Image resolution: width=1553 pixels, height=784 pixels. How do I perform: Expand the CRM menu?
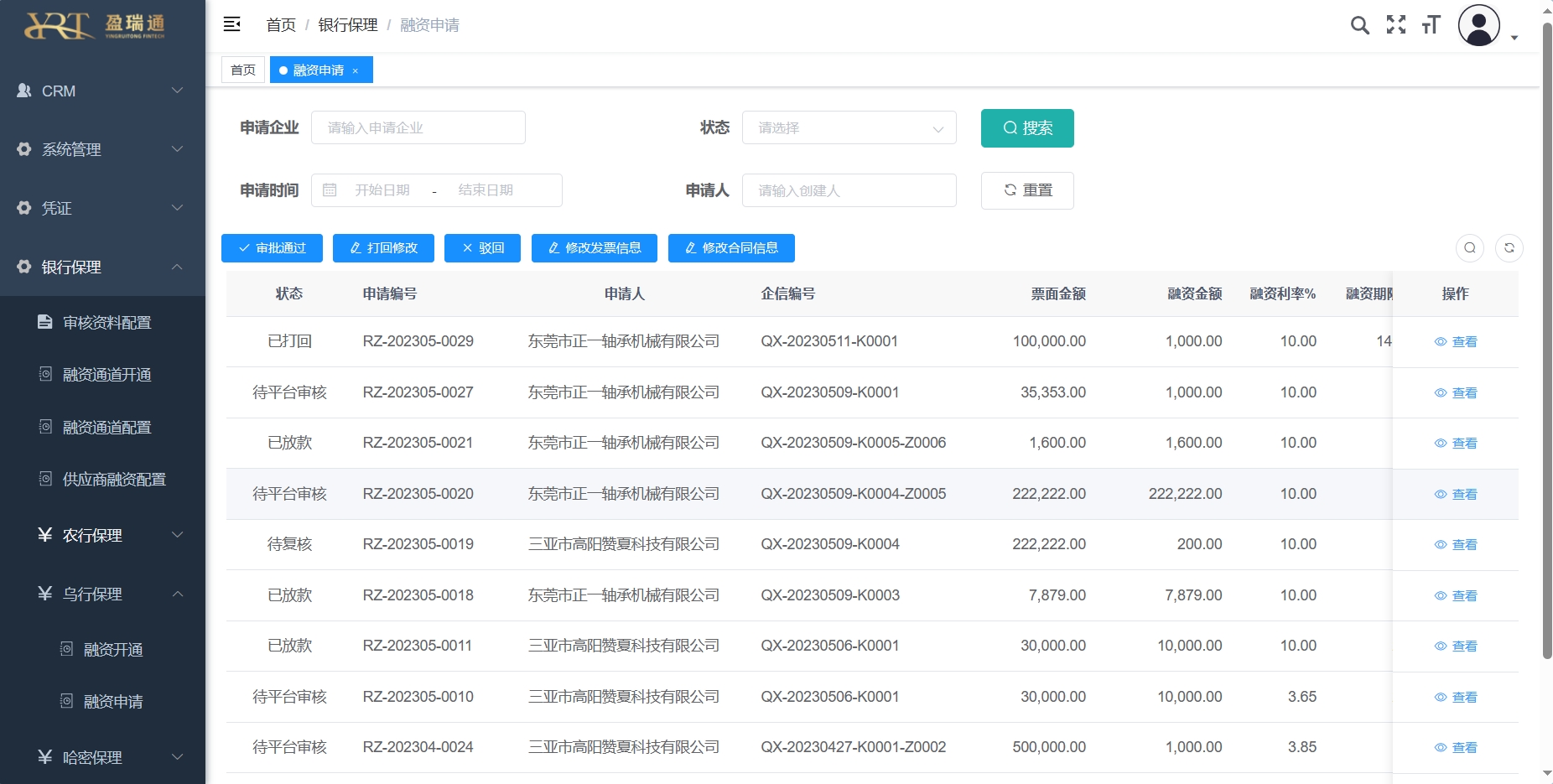pos(102,91)
